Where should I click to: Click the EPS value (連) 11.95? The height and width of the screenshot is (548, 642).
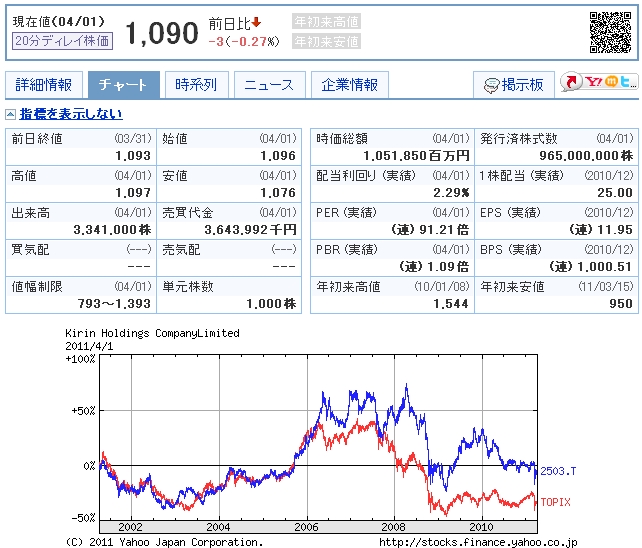[601, 230]
